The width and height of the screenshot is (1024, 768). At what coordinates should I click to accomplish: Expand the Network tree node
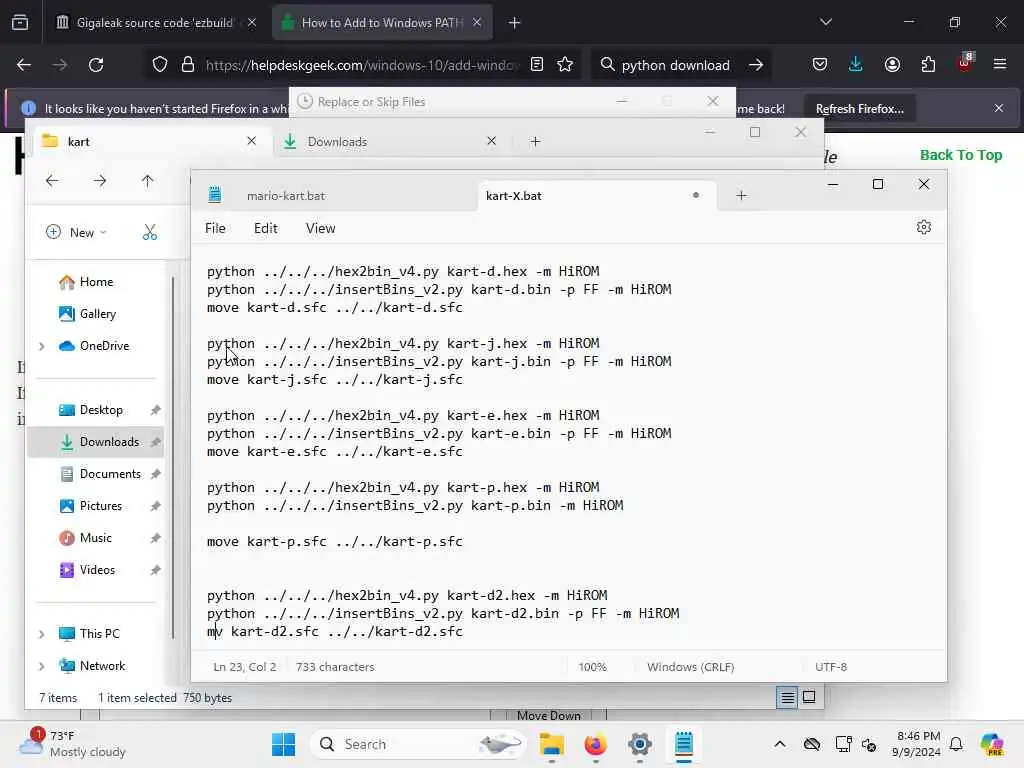point(42,666)
